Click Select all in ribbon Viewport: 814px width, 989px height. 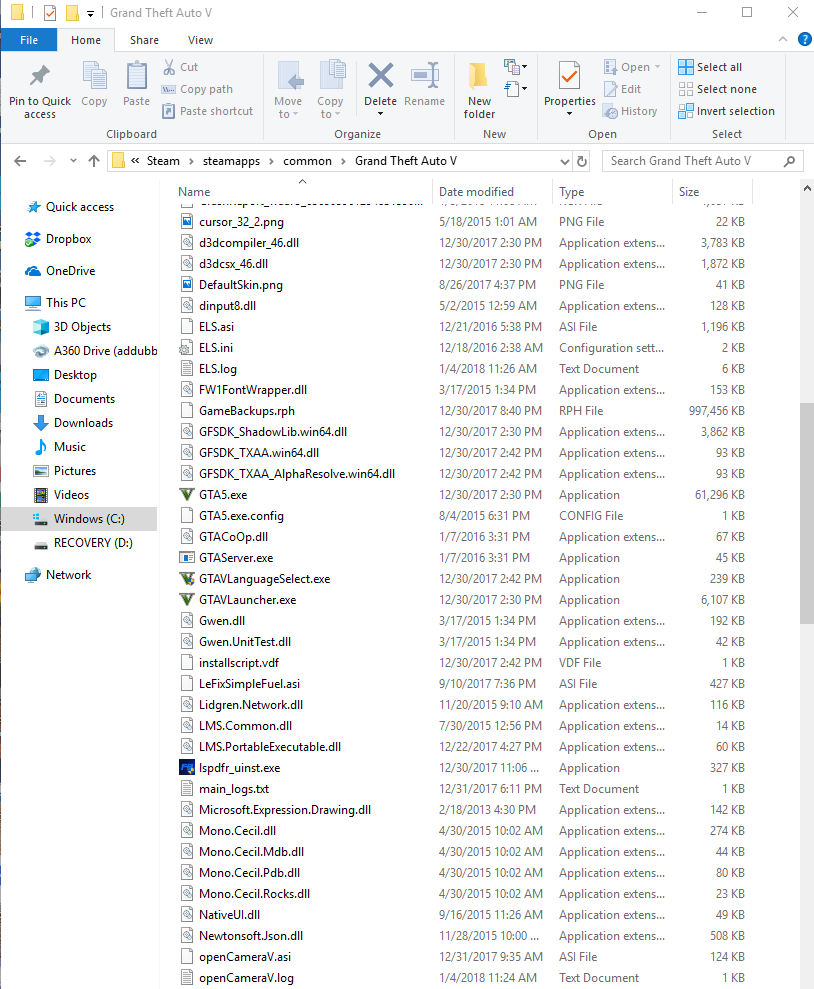coord(711,67)
